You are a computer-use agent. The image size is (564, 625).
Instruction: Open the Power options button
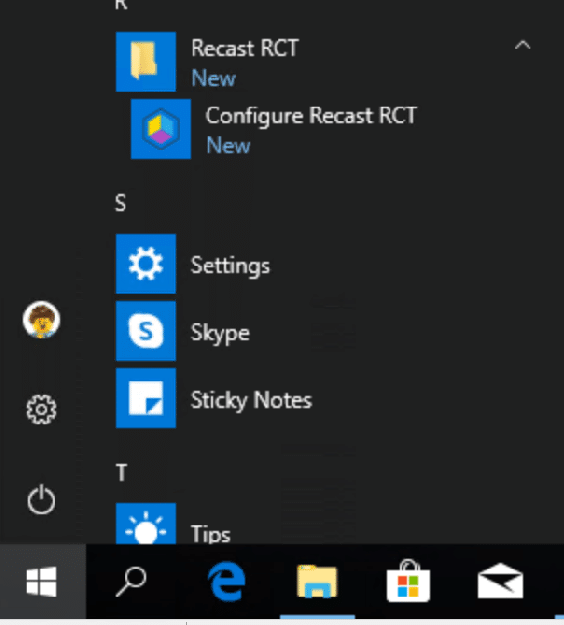pyautogui.click(x=41, y=499)
